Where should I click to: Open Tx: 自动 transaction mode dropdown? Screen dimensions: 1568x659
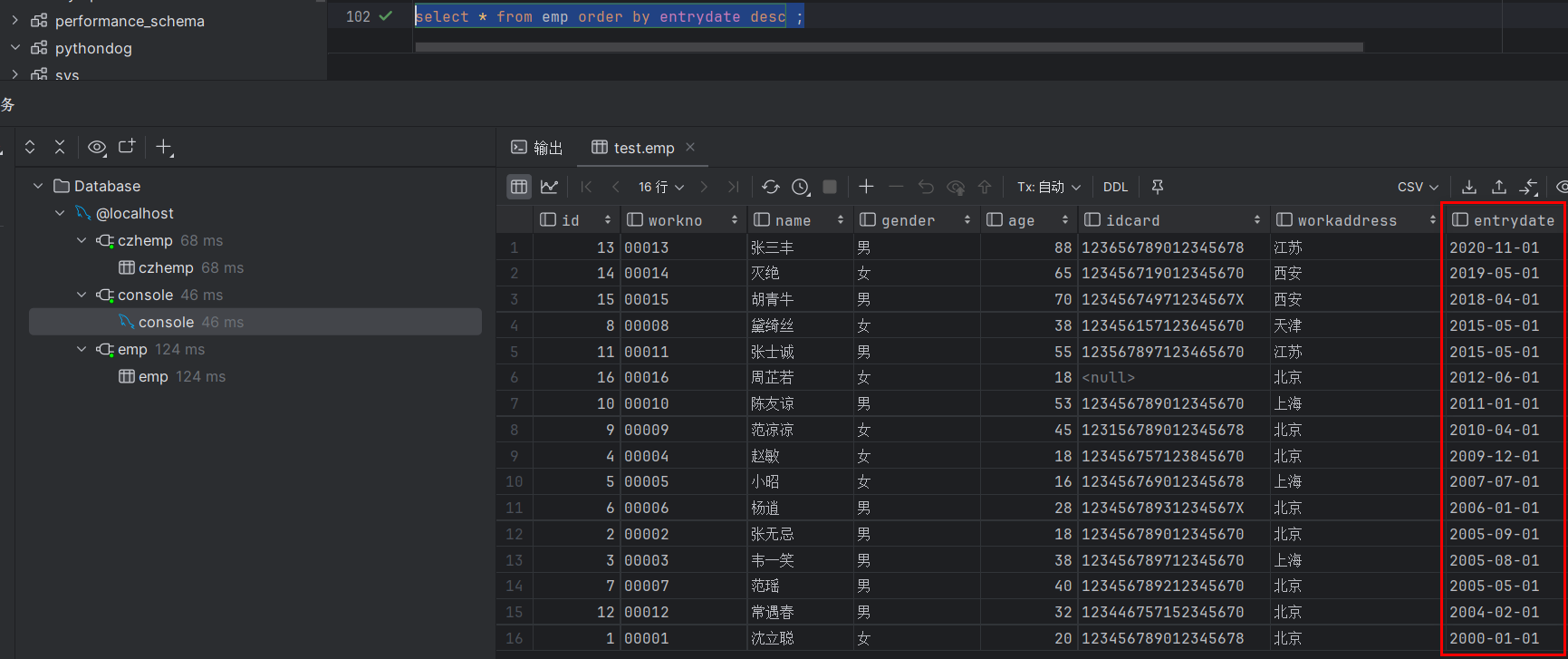click(x=1049, y=187)
